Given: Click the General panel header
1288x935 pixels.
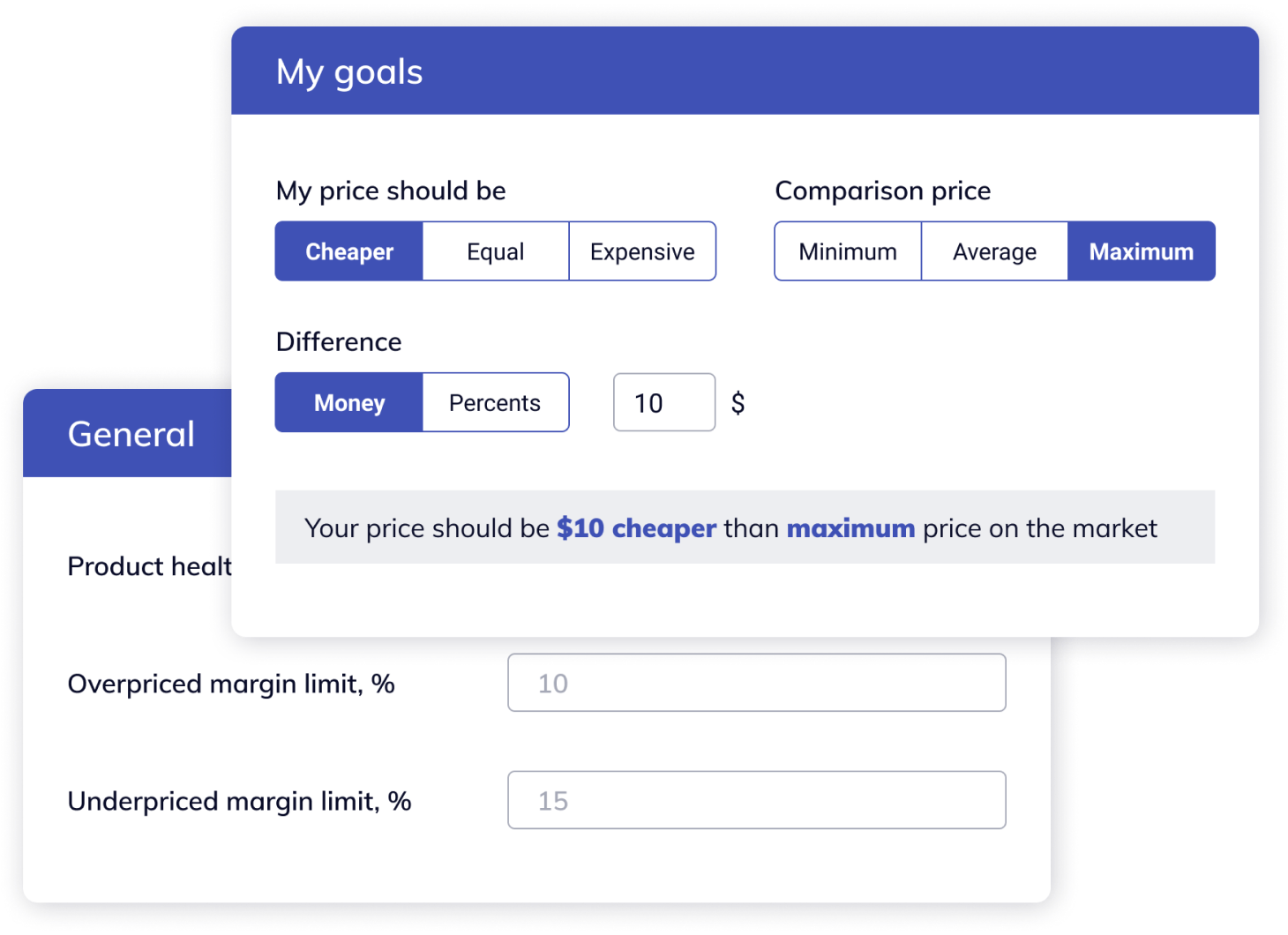Looking at the screenshot, I should (131, 433).
